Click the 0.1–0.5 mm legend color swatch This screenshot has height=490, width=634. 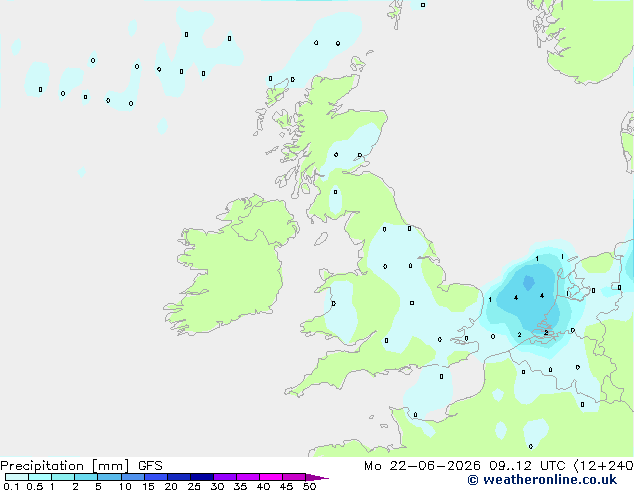[x=17, y=477]
